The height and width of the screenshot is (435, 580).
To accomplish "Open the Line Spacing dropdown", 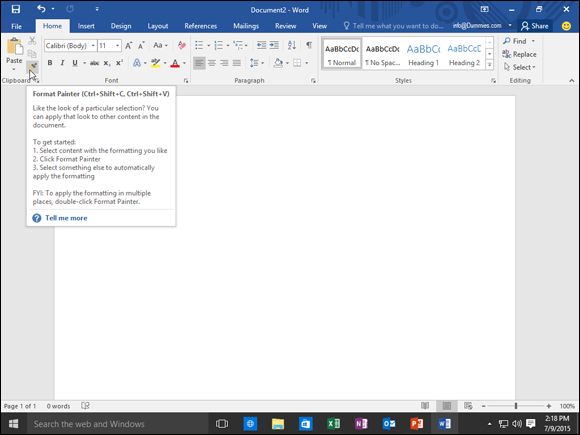I will [x=257, y=63].
